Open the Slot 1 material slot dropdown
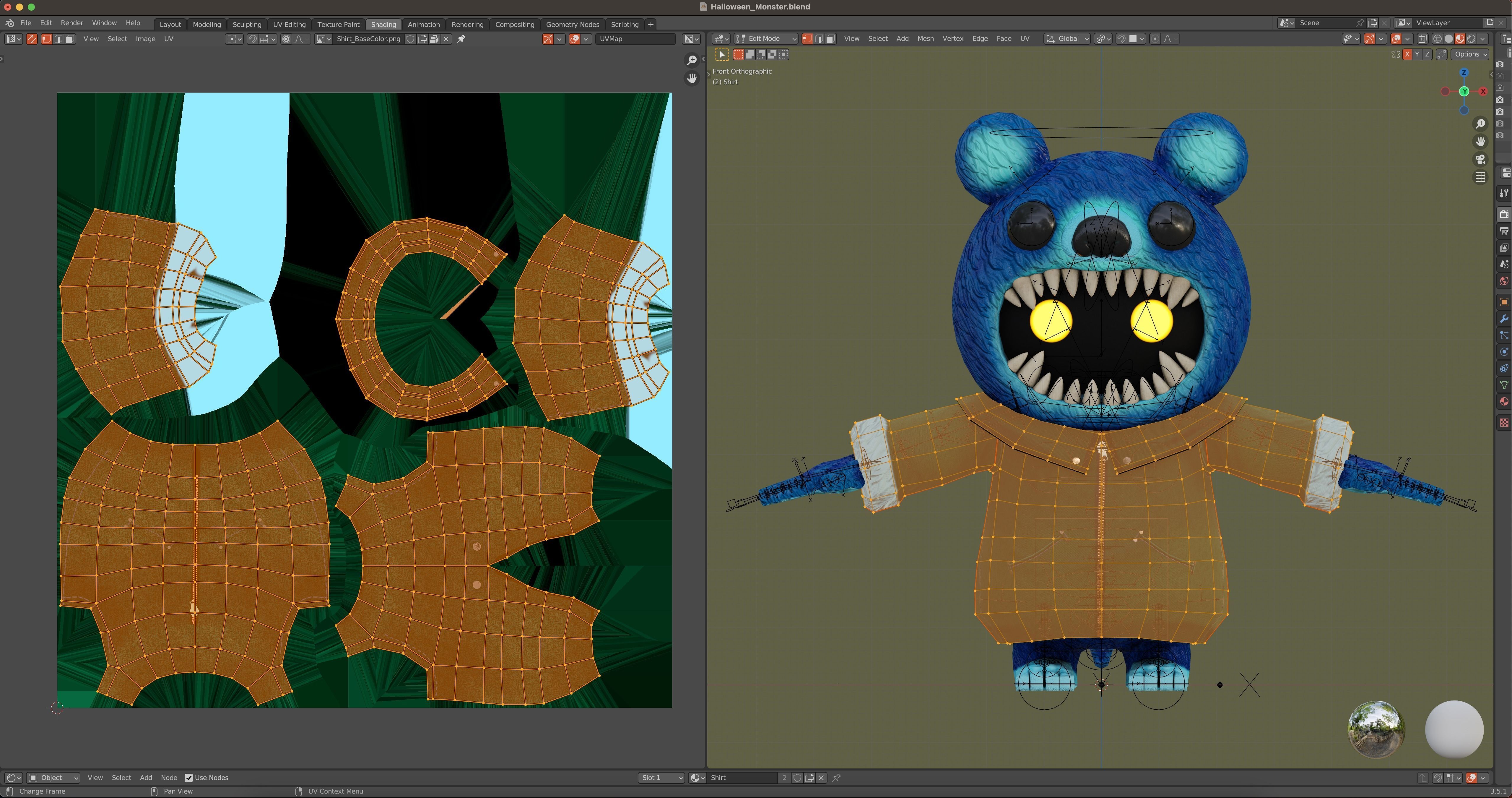Image resolution: width=1512 pixels, height=798 pixels. click(661, 777)
